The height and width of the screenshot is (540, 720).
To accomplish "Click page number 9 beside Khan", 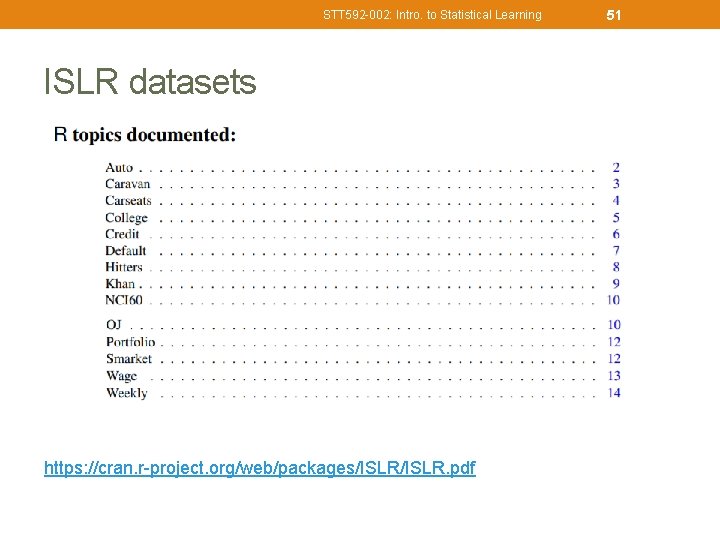I will click(616, 284).
